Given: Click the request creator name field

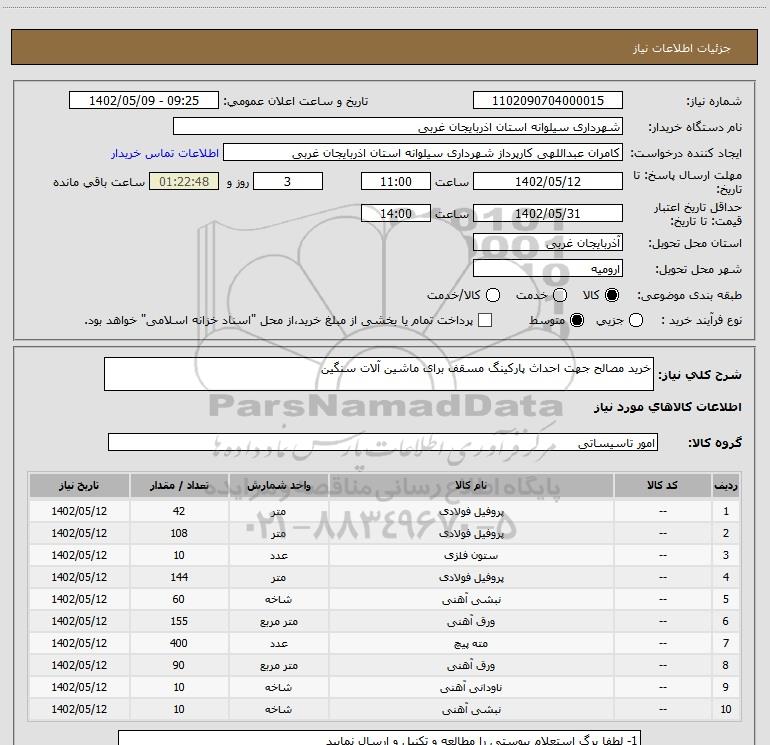Looking at the screenshot, I should (x=423, y=153).
